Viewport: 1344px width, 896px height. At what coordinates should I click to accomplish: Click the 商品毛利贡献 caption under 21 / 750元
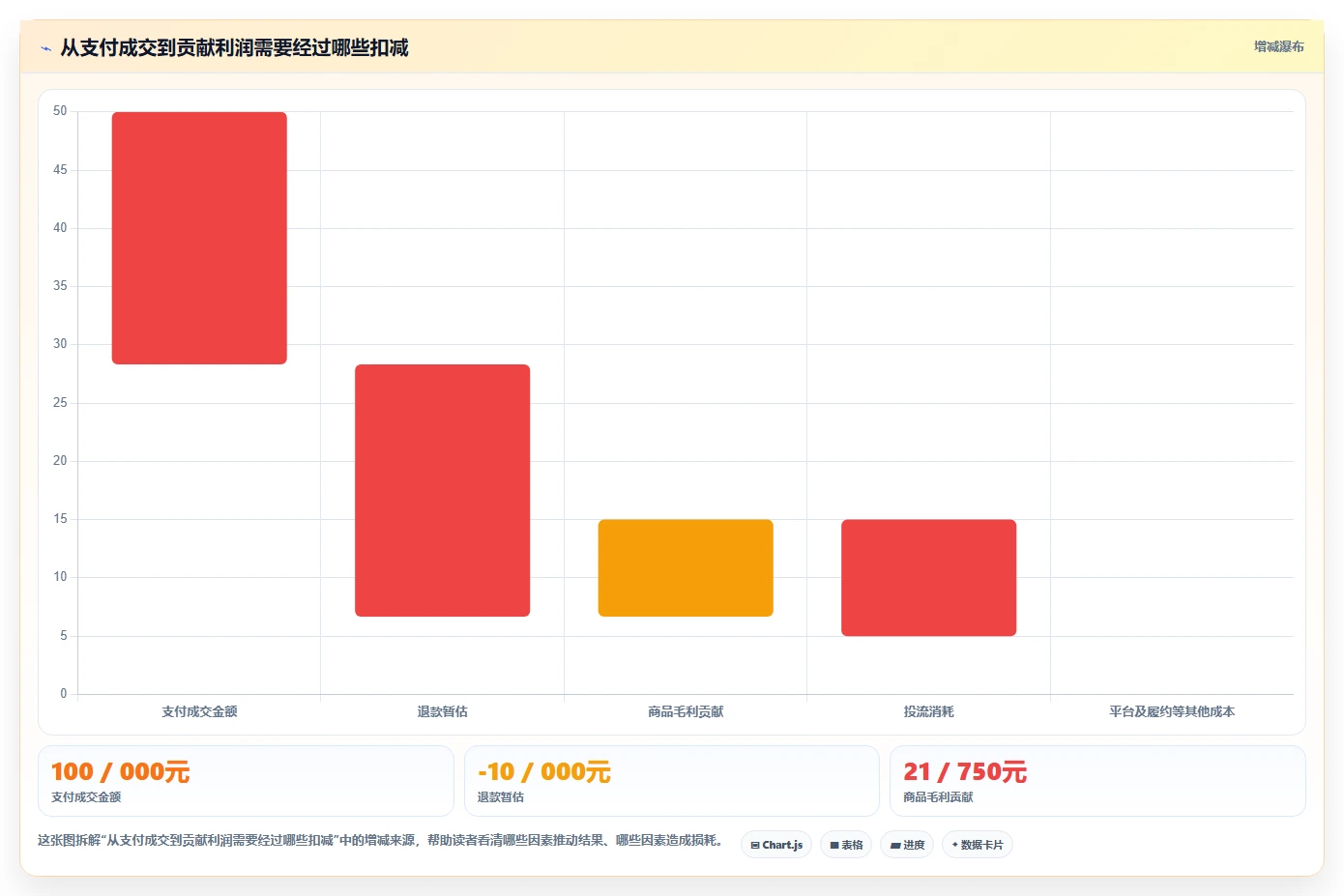point(938,797)
